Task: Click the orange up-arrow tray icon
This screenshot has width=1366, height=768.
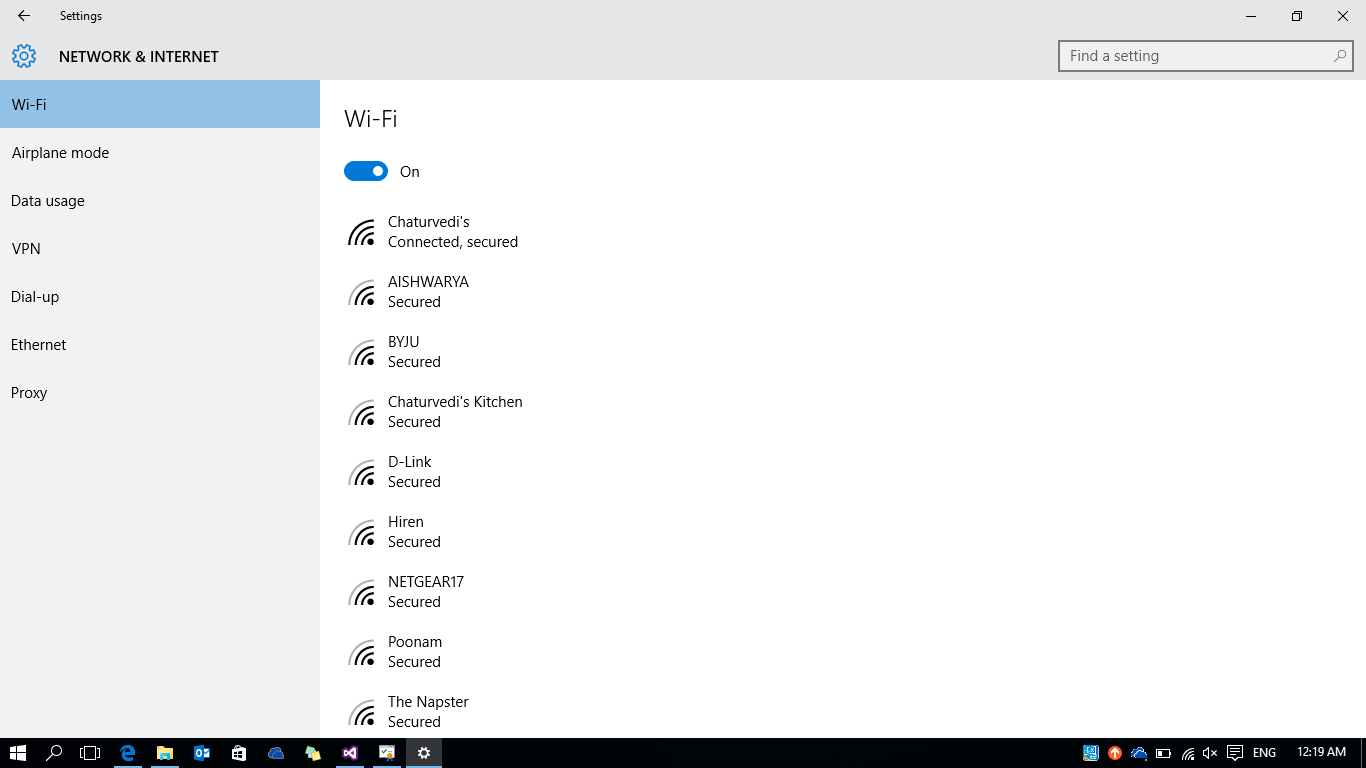Action: coord(1115,753)
